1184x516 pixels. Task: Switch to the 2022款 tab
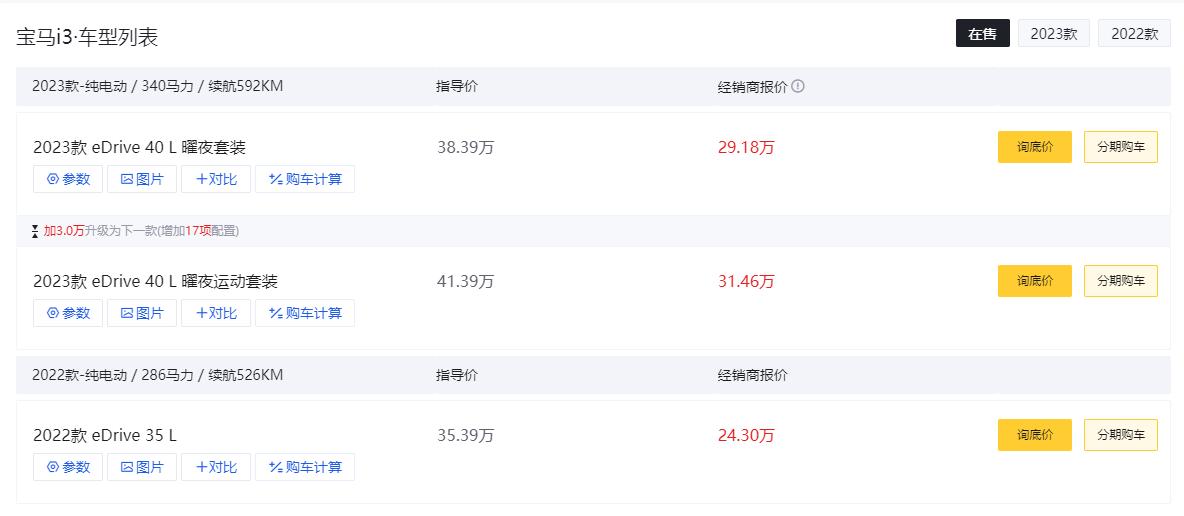click(x=1134, y=33)
